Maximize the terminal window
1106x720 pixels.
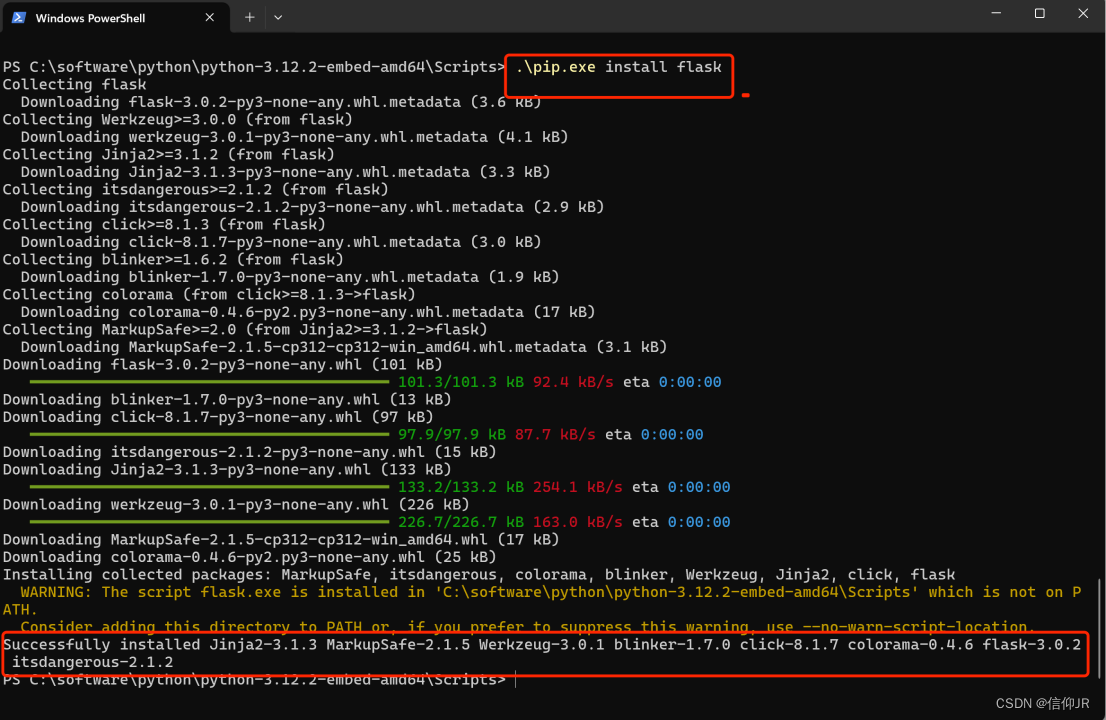(x=1038, y=13)
